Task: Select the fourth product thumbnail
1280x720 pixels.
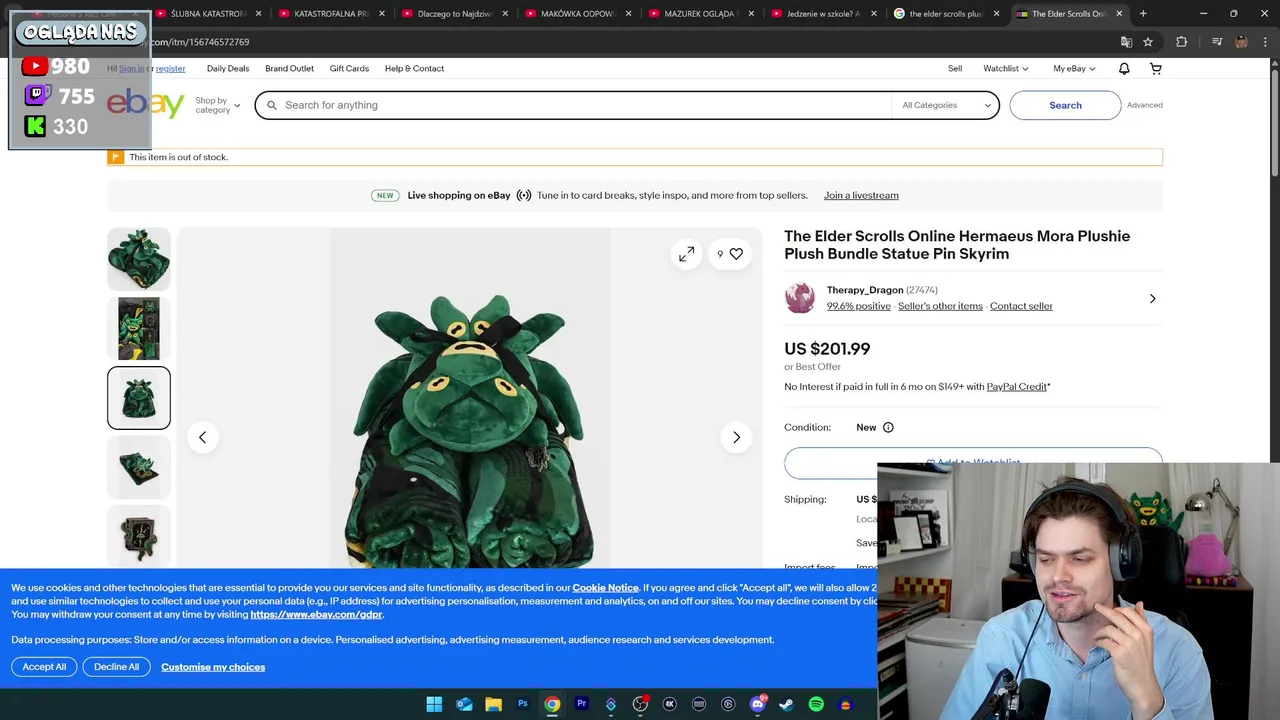Action: coord(139,467)
